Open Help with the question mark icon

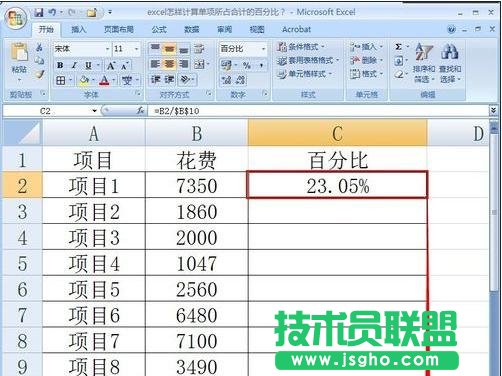(x=451, y=30)
